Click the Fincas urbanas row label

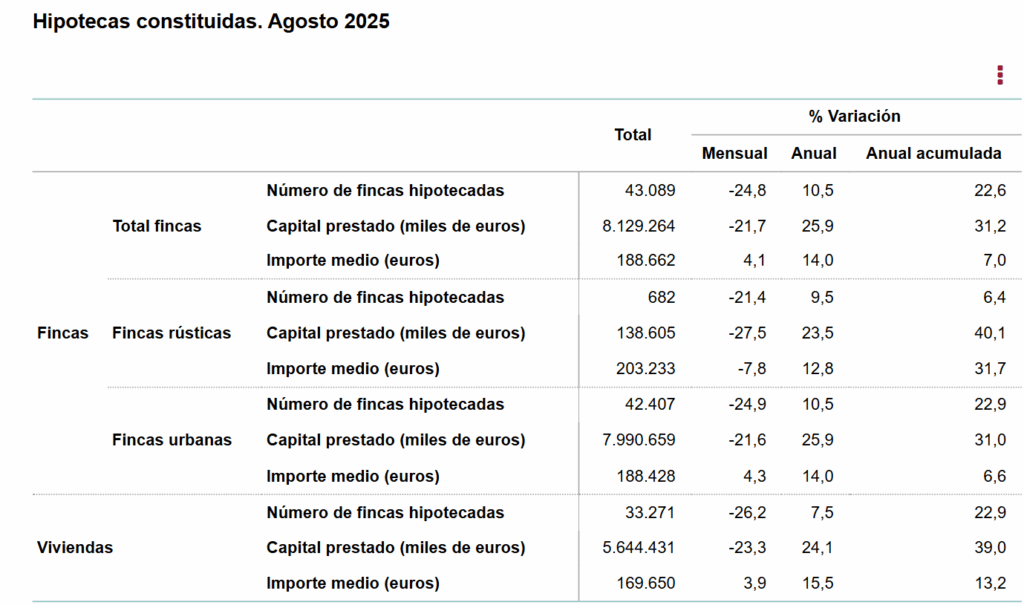click(x=171, y=440)
